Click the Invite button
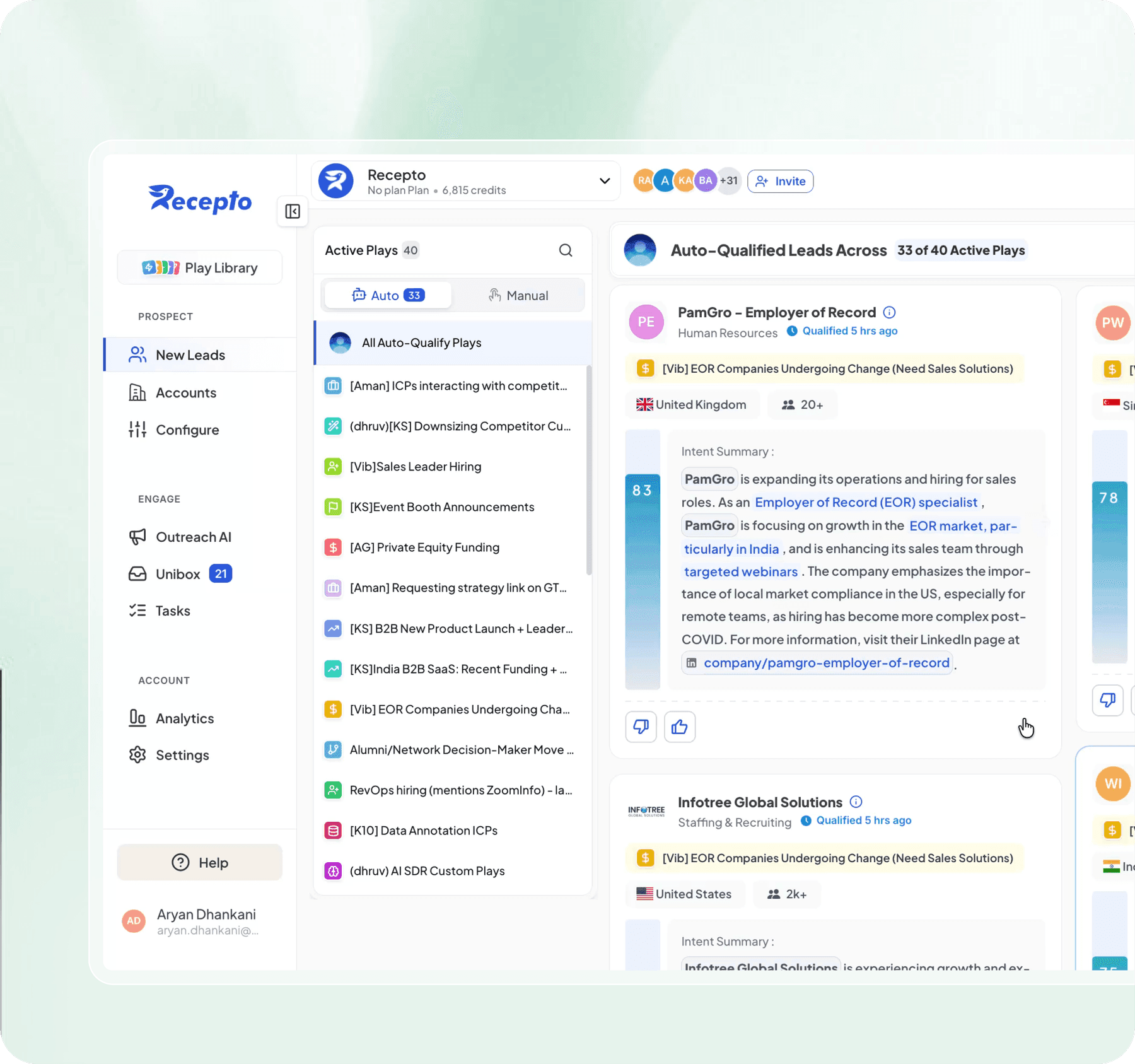 (x=781, y=181)
